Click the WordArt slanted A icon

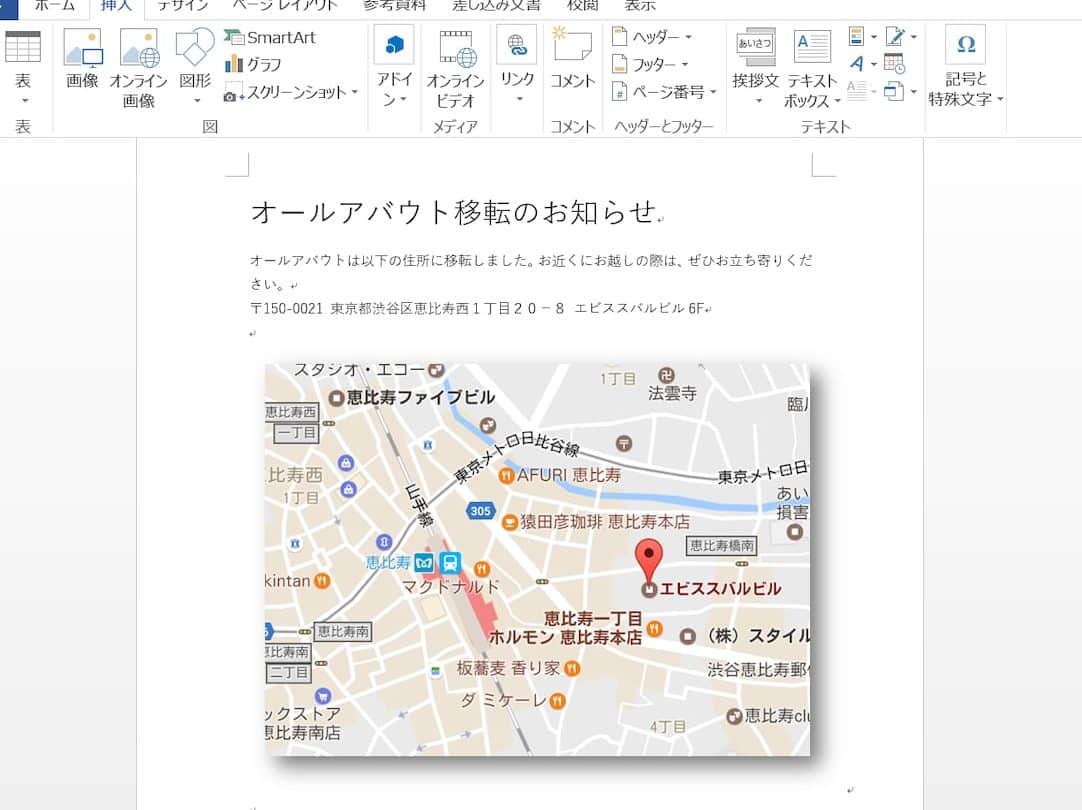[x=857, y=64]
